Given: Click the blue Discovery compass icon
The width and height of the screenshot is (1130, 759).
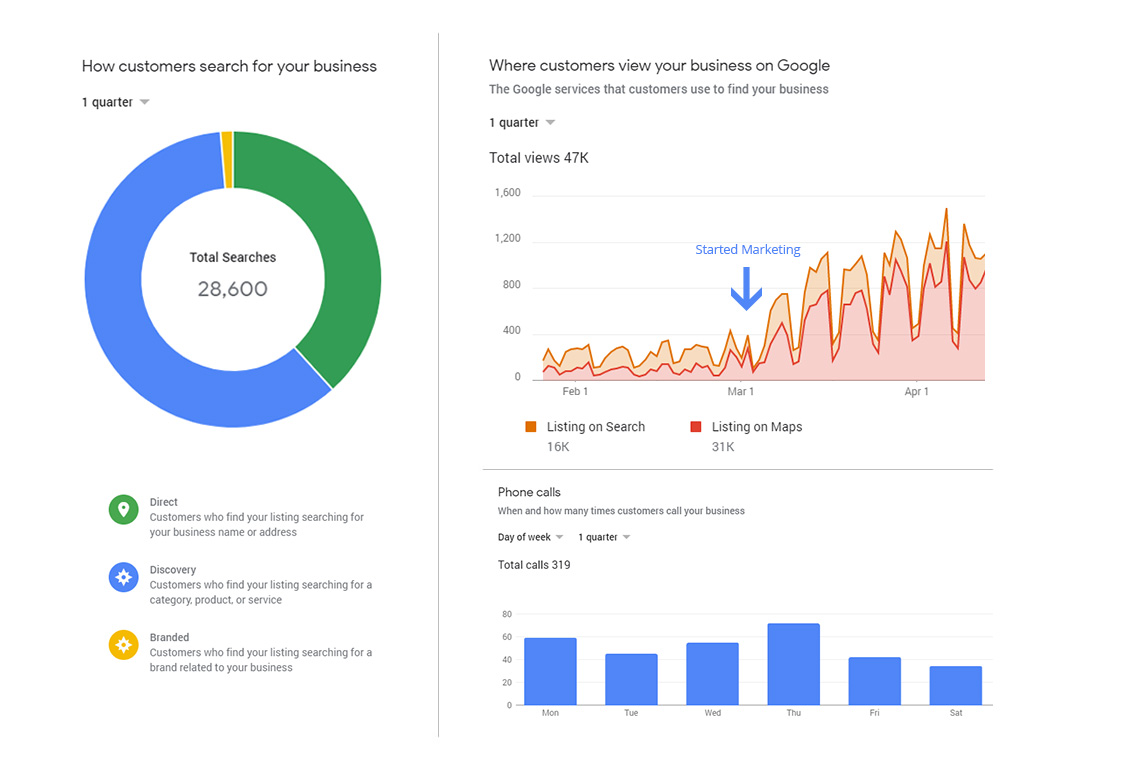Looking at the screenshot, I should (x=123, y=577).
